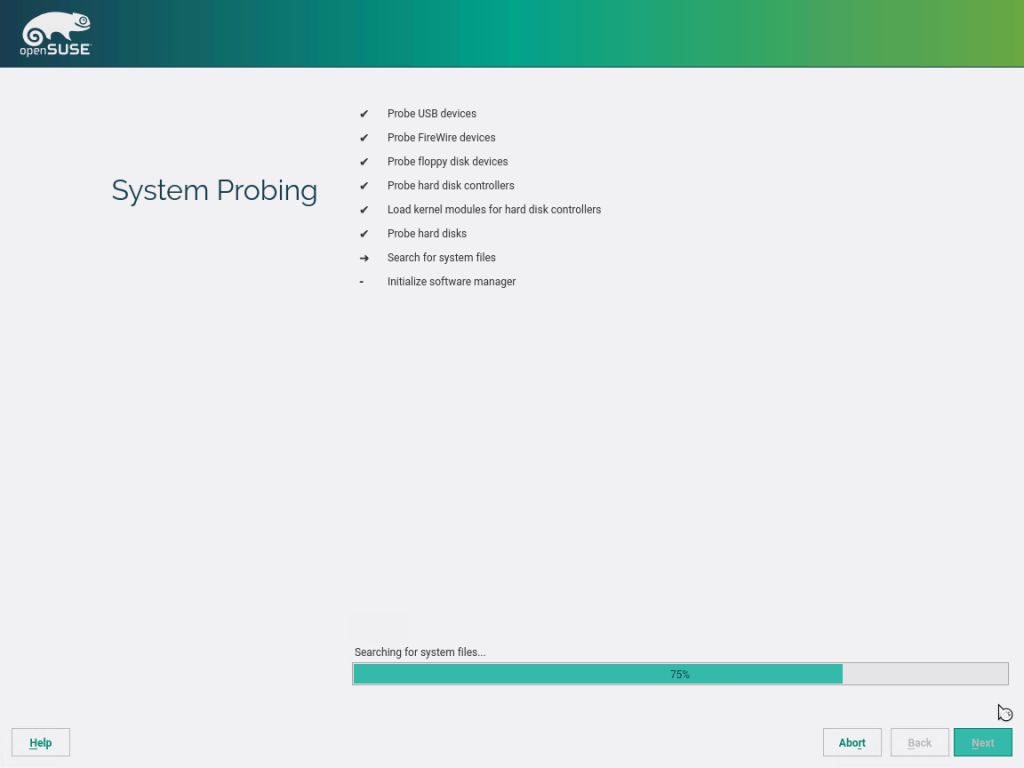The image size is (1024, 768).
Task: Click the checkmark beside Probe hard disk controllers
Action: pyautogui.click(x=363, y=185)
